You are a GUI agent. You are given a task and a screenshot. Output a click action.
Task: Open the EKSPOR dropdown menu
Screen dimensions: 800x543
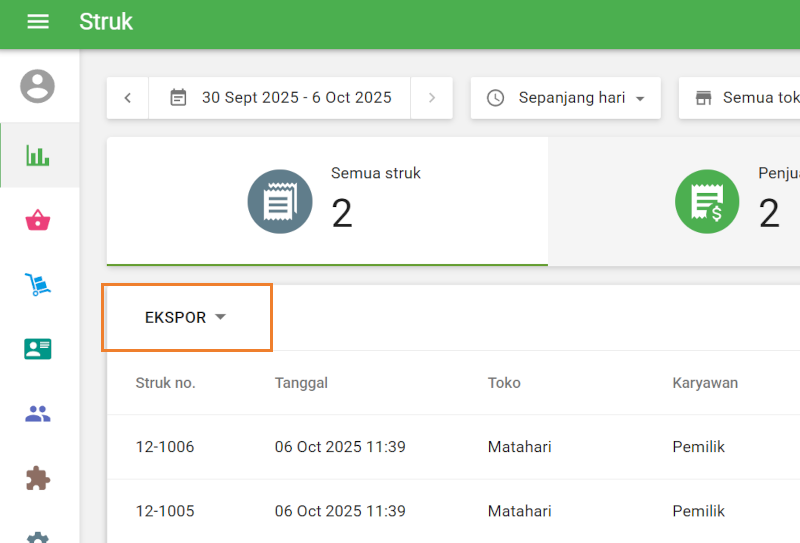pos(186,318)
